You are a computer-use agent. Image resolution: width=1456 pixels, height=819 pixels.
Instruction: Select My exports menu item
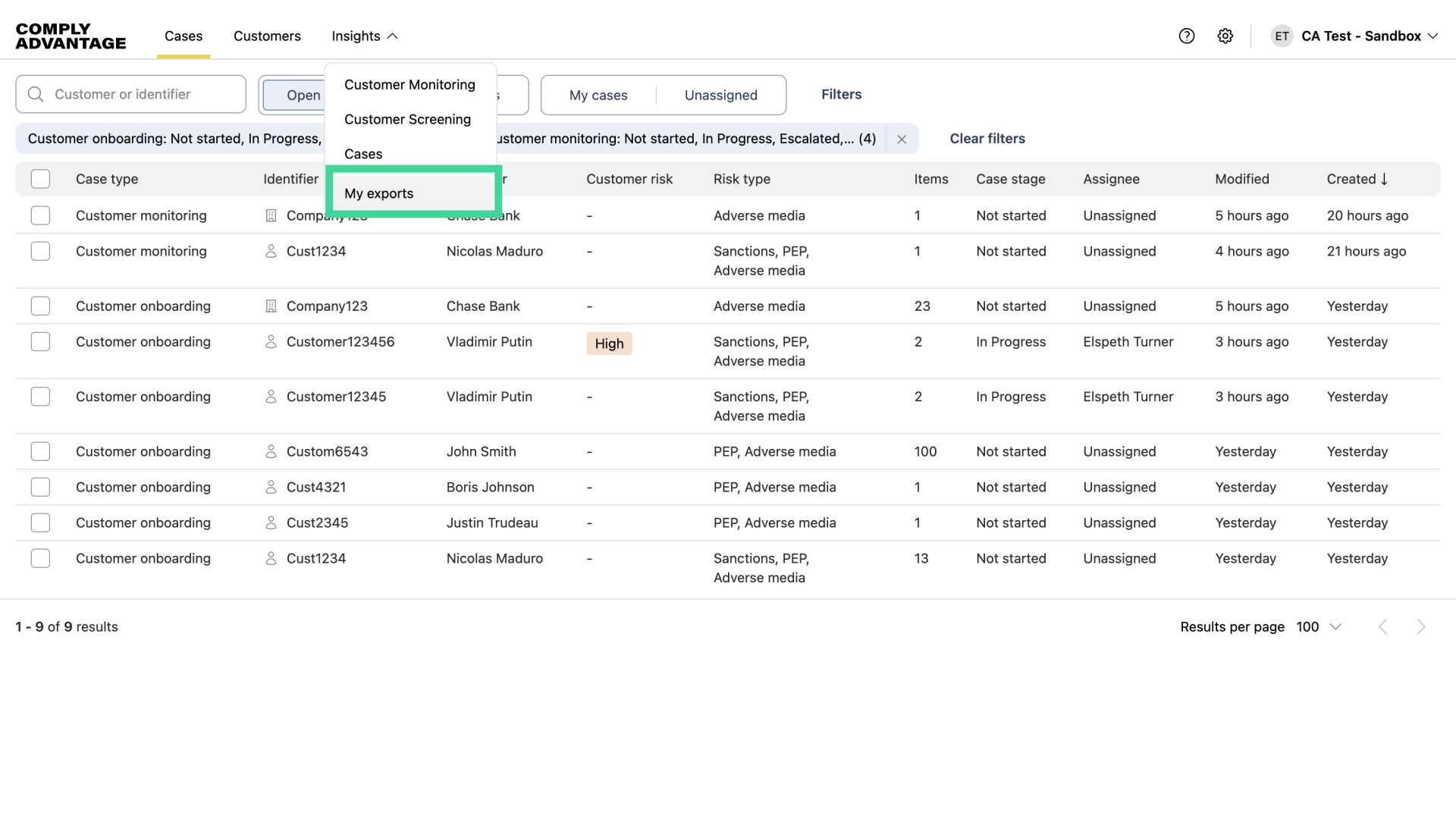(379, 193)
